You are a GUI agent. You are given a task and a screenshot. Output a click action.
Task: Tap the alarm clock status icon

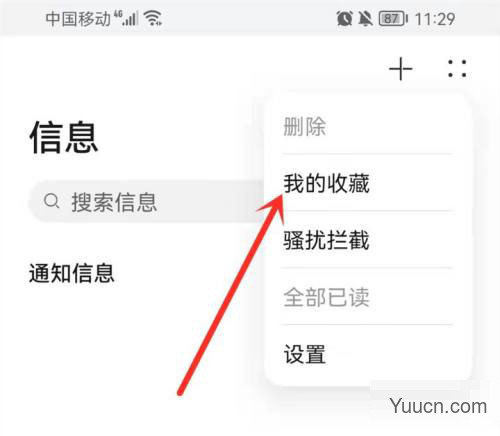coord(344,18)
